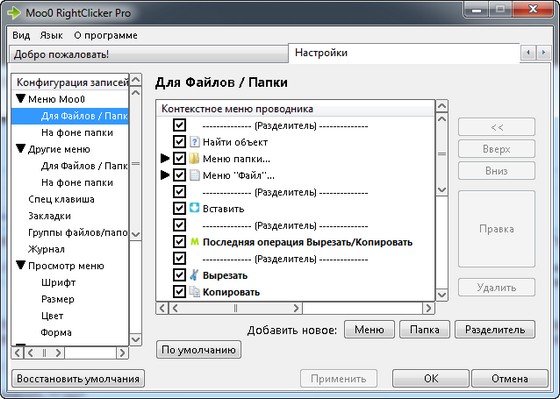Click the По умолчанию button
This screenshot has width=560, height=399.
[x=199, y=350]
